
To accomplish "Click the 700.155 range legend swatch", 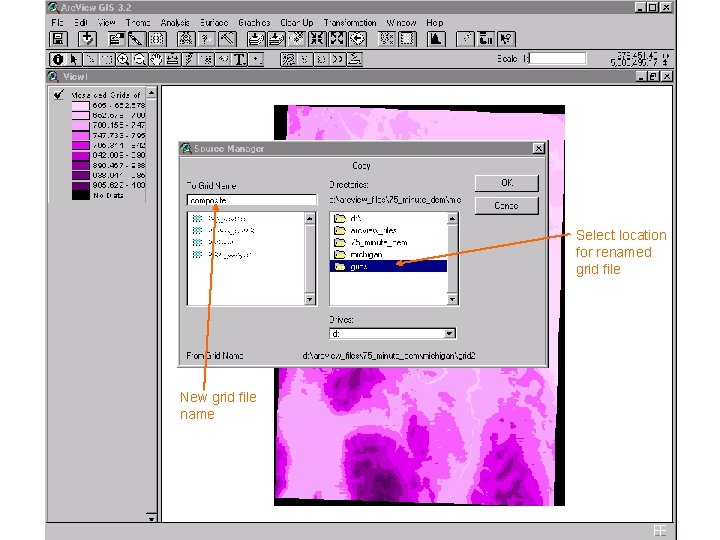I will coord(80,125).
